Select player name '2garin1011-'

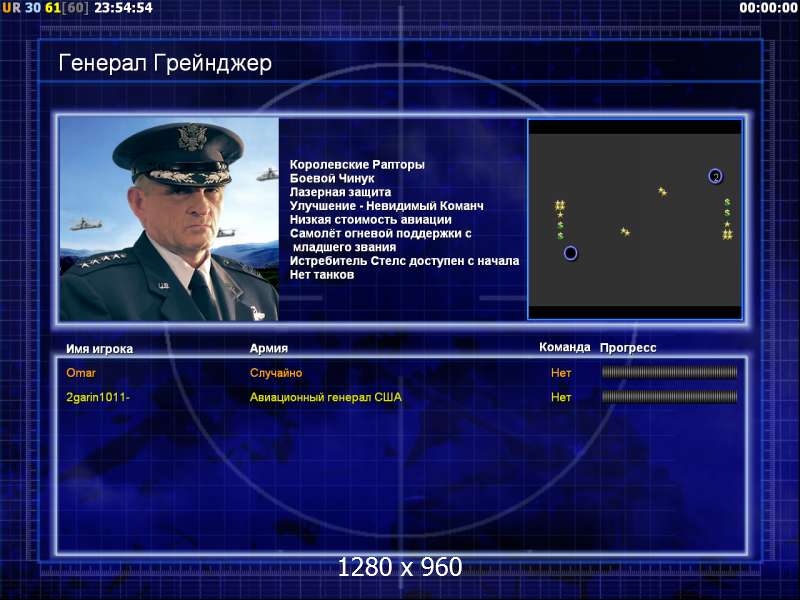click(x=98, y=397)
